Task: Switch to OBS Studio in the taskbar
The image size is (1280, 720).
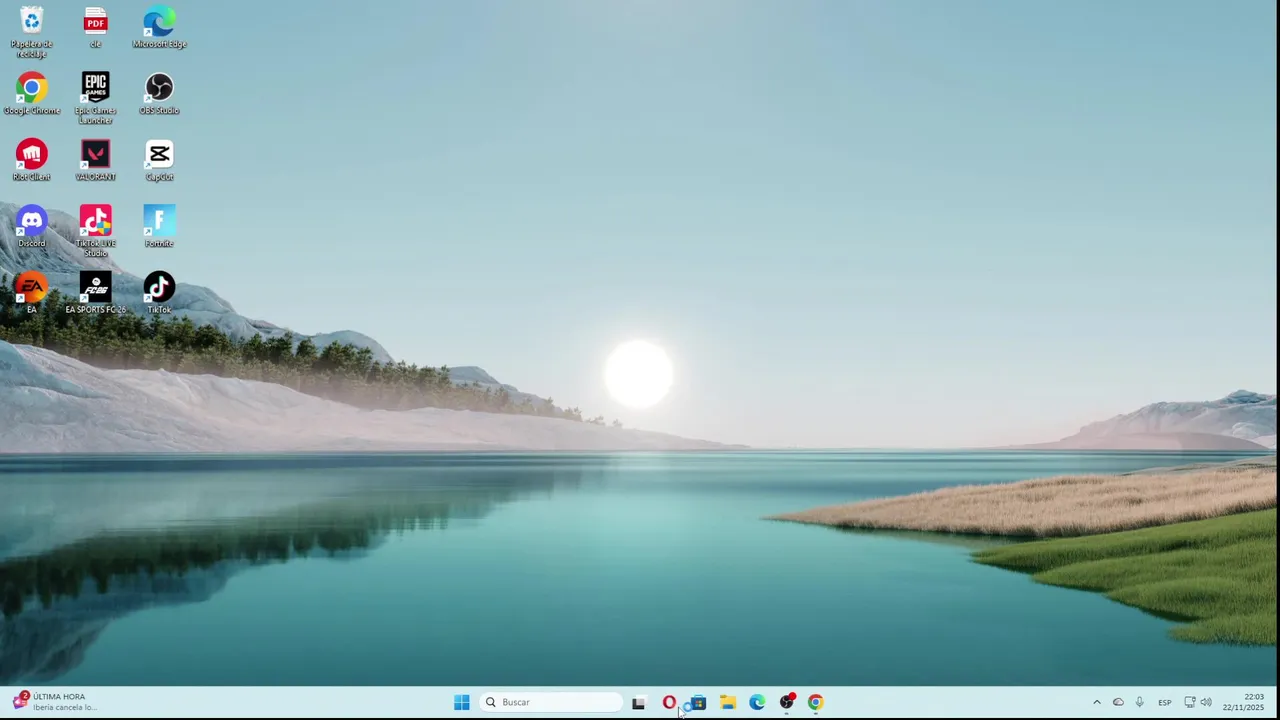Action: [787, 702]
